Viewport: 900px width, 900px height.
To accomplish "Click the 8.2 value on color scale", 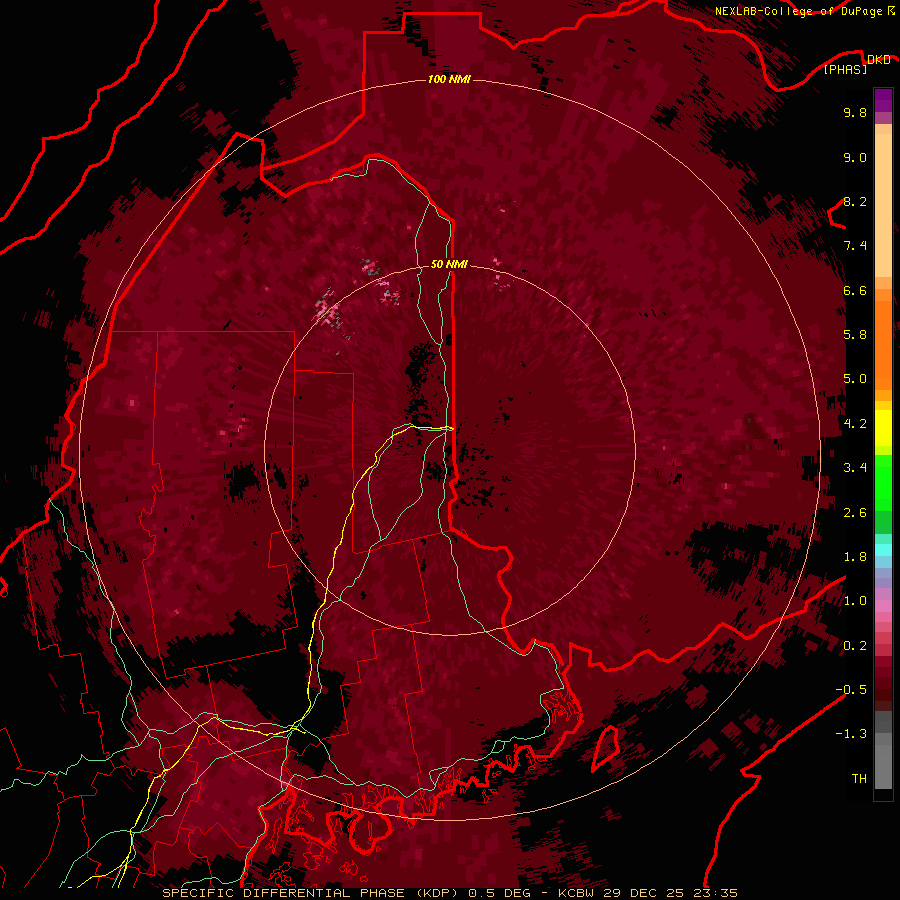I will click(x=855, y=201).
